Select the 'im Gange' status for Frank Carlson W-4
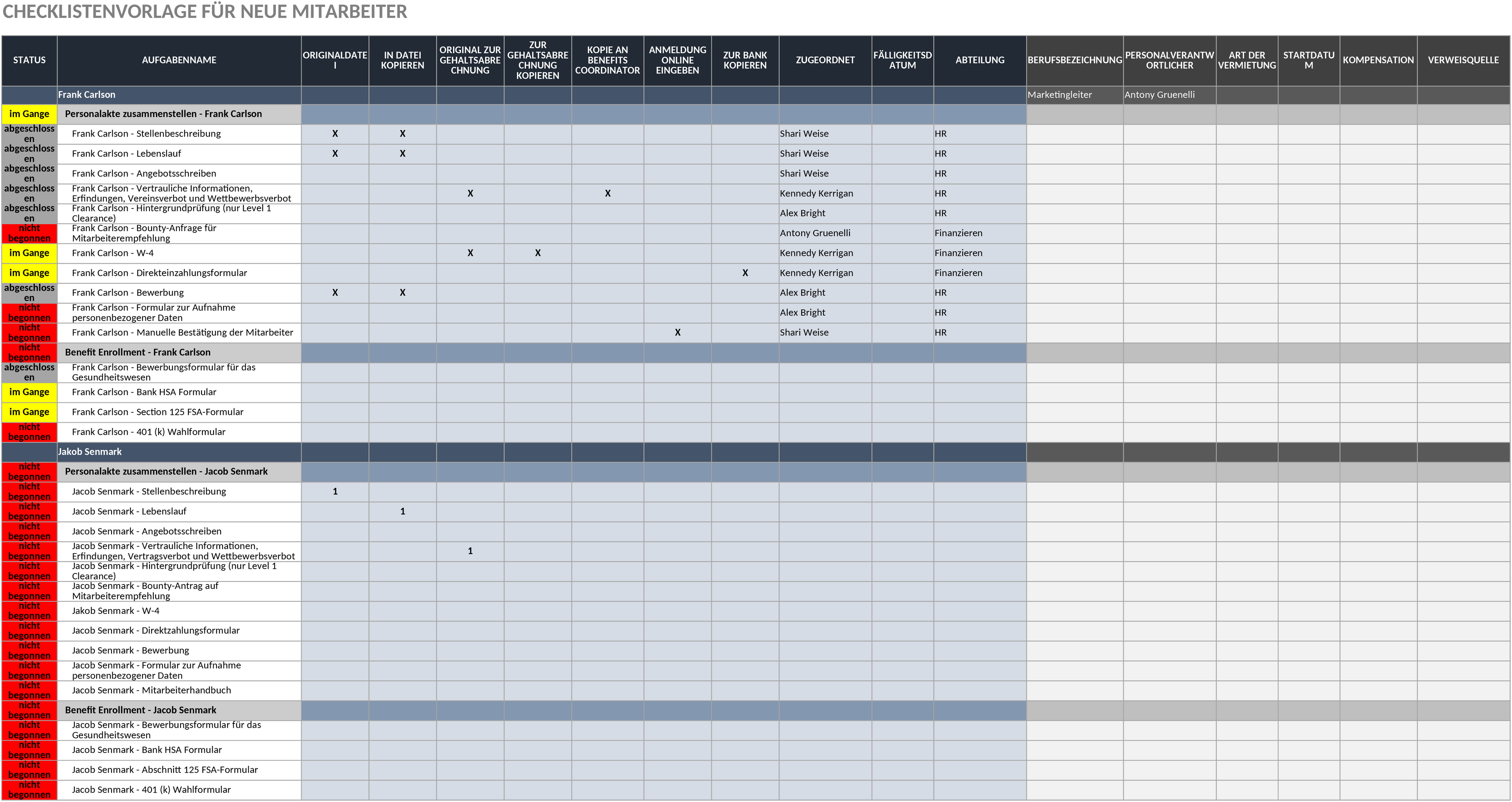Viewport: 1512px width, 802px height. [29, 253]
